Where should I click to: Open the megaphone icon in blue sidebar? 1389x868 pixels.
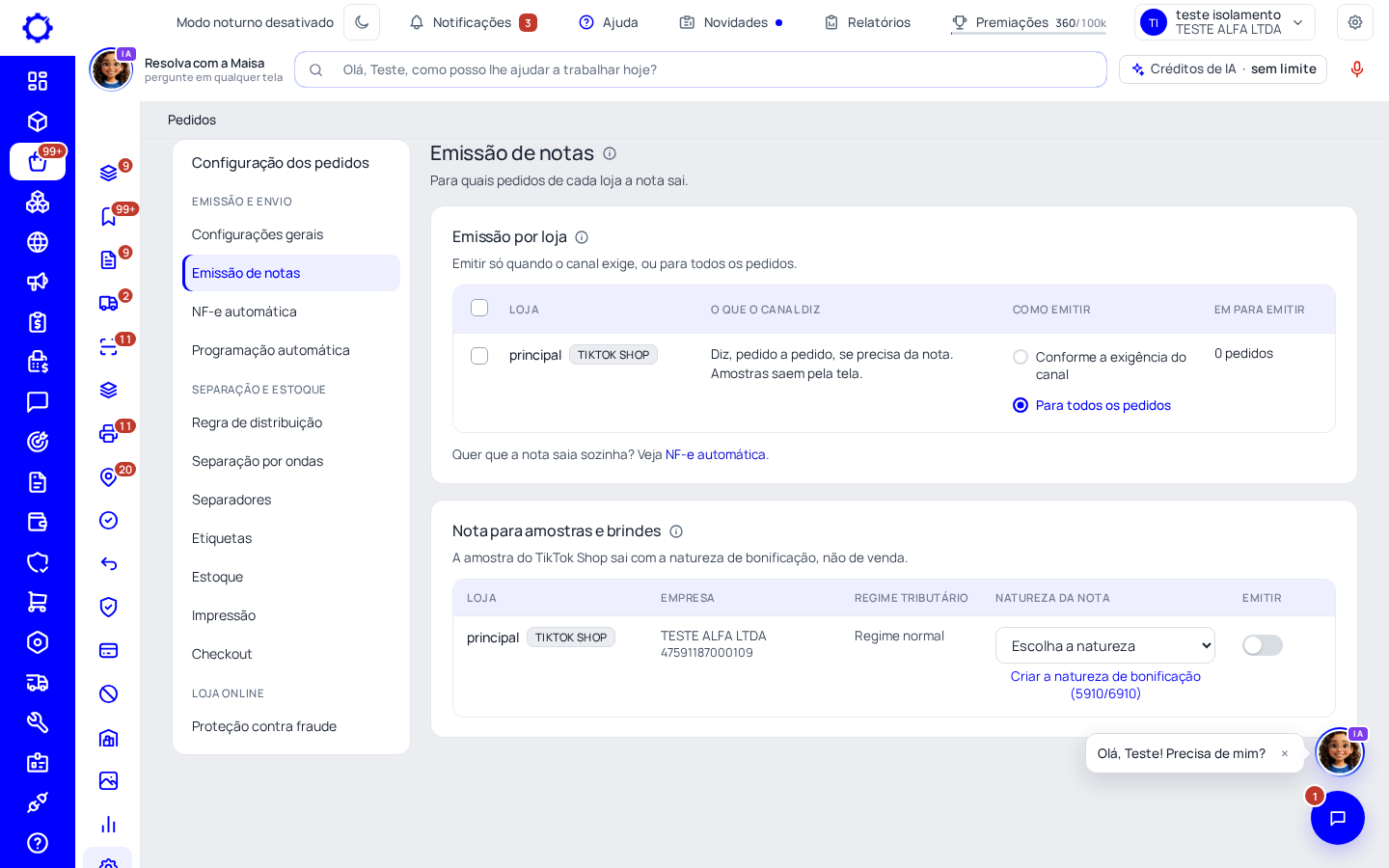pos(38,282)
